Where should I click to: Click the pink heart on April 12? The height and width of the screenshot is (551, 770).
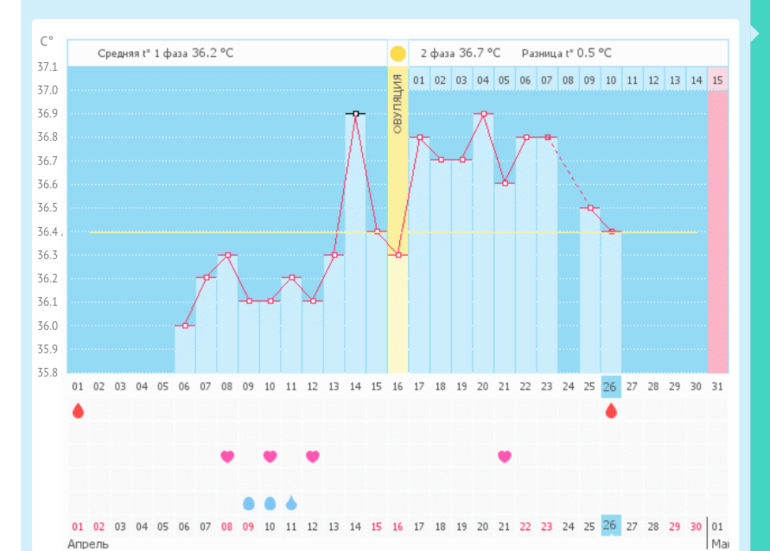pos(313,456)
